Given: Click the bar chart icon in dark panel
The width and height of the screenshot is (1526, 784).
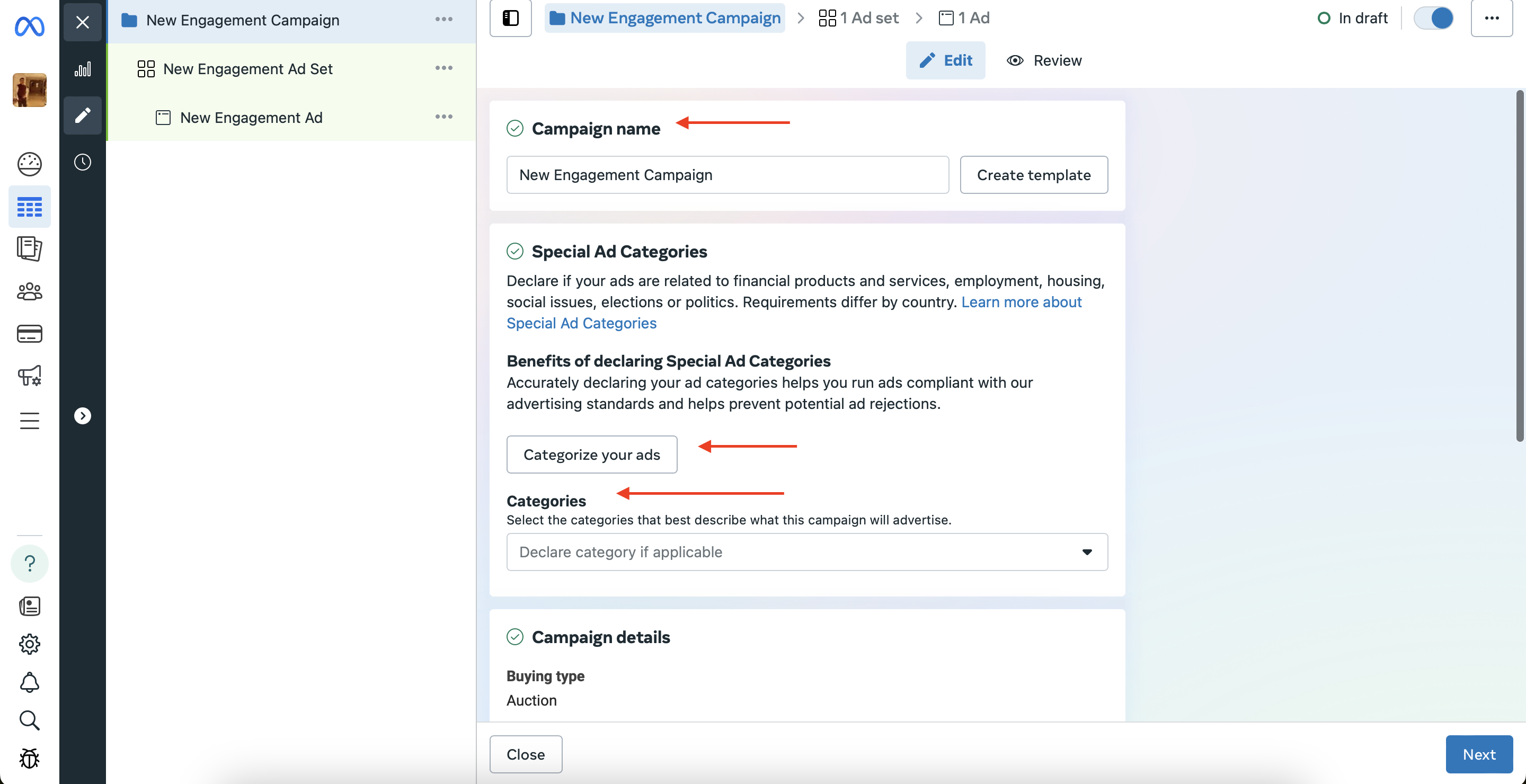Looking at the screenshot, I should coord(82,69).
